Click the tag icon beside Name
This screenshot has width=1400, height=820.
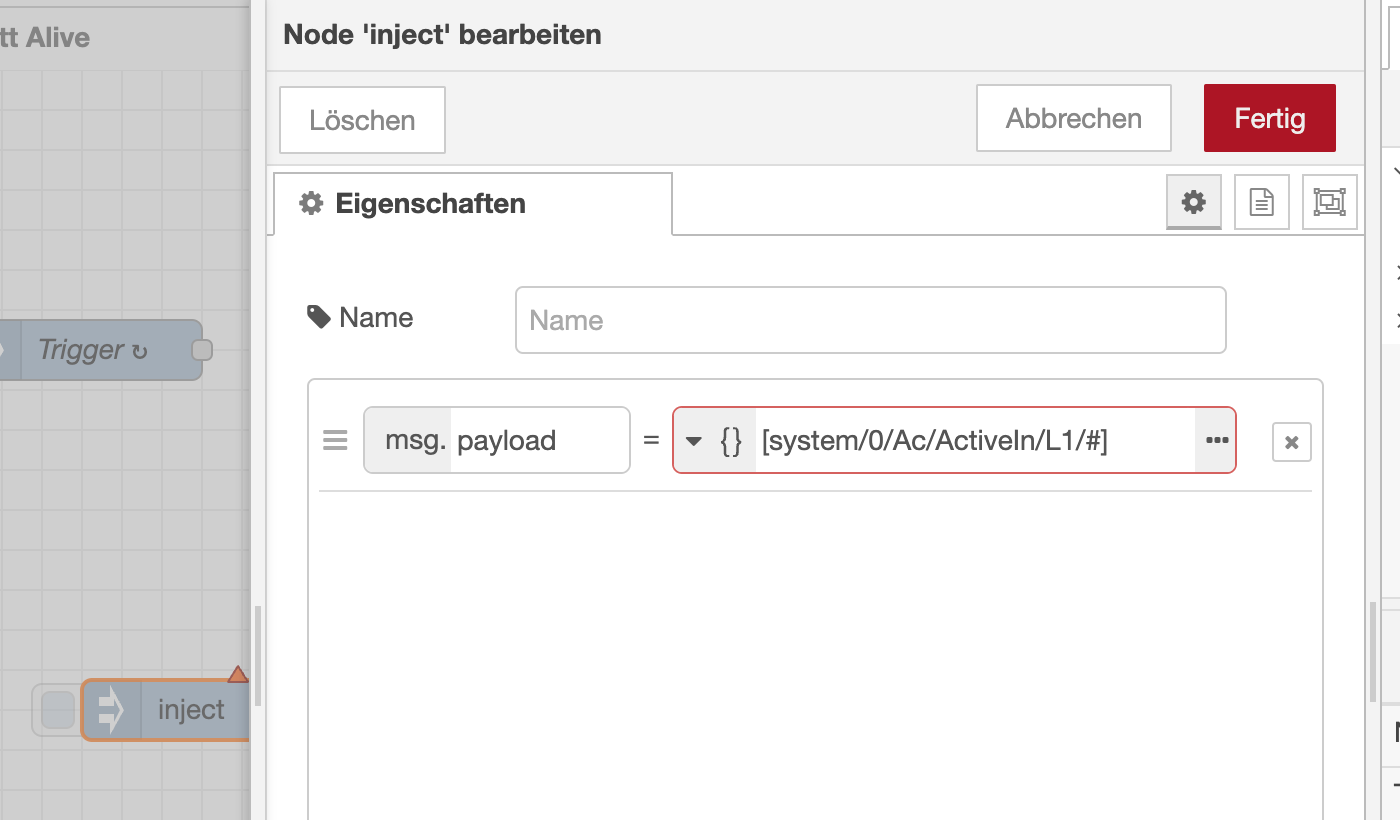(319, 318)
